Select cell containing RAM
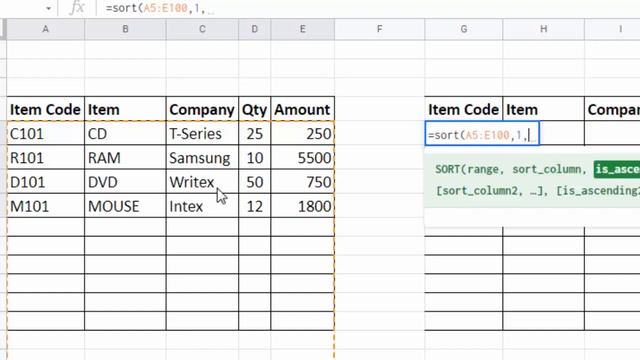640x360 pixels. point(125,158)
